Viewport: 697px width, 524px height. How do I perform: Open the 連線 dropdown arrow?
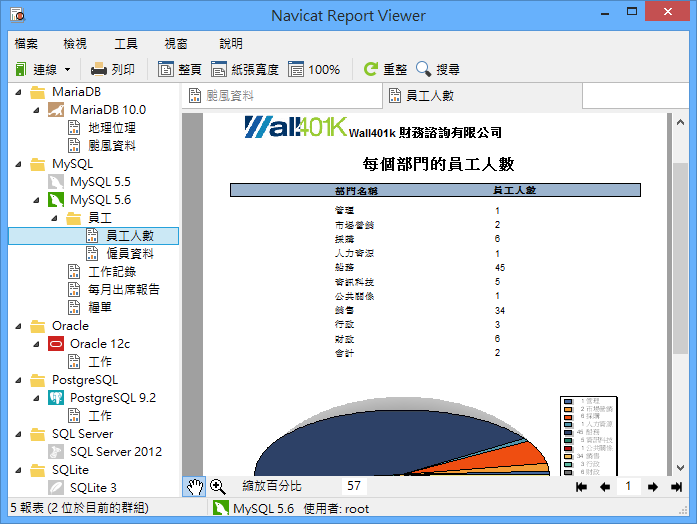coord(68,70)
